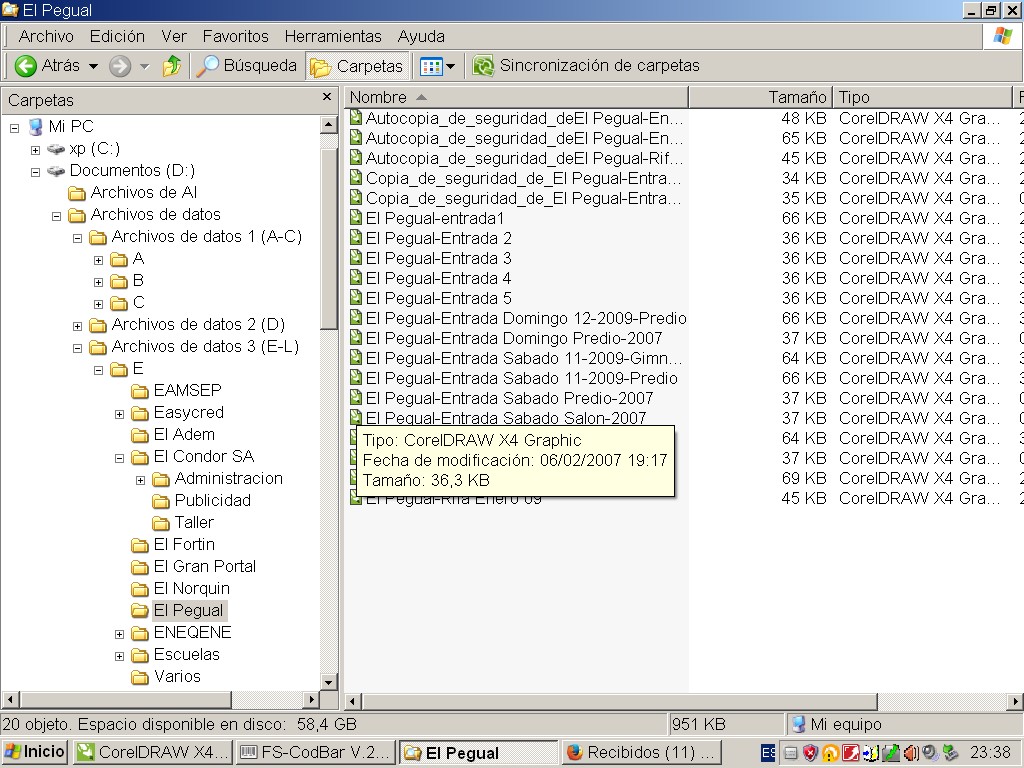Open the Favoritos menu
The height and width of the screenshot is (768, 1024).
click(x=235, y=36)
